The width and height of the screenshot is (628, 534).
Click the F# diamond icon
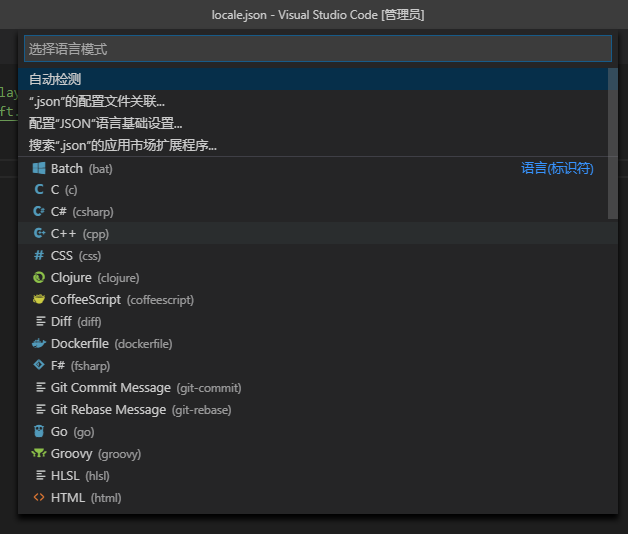click(x=39, y=365)
